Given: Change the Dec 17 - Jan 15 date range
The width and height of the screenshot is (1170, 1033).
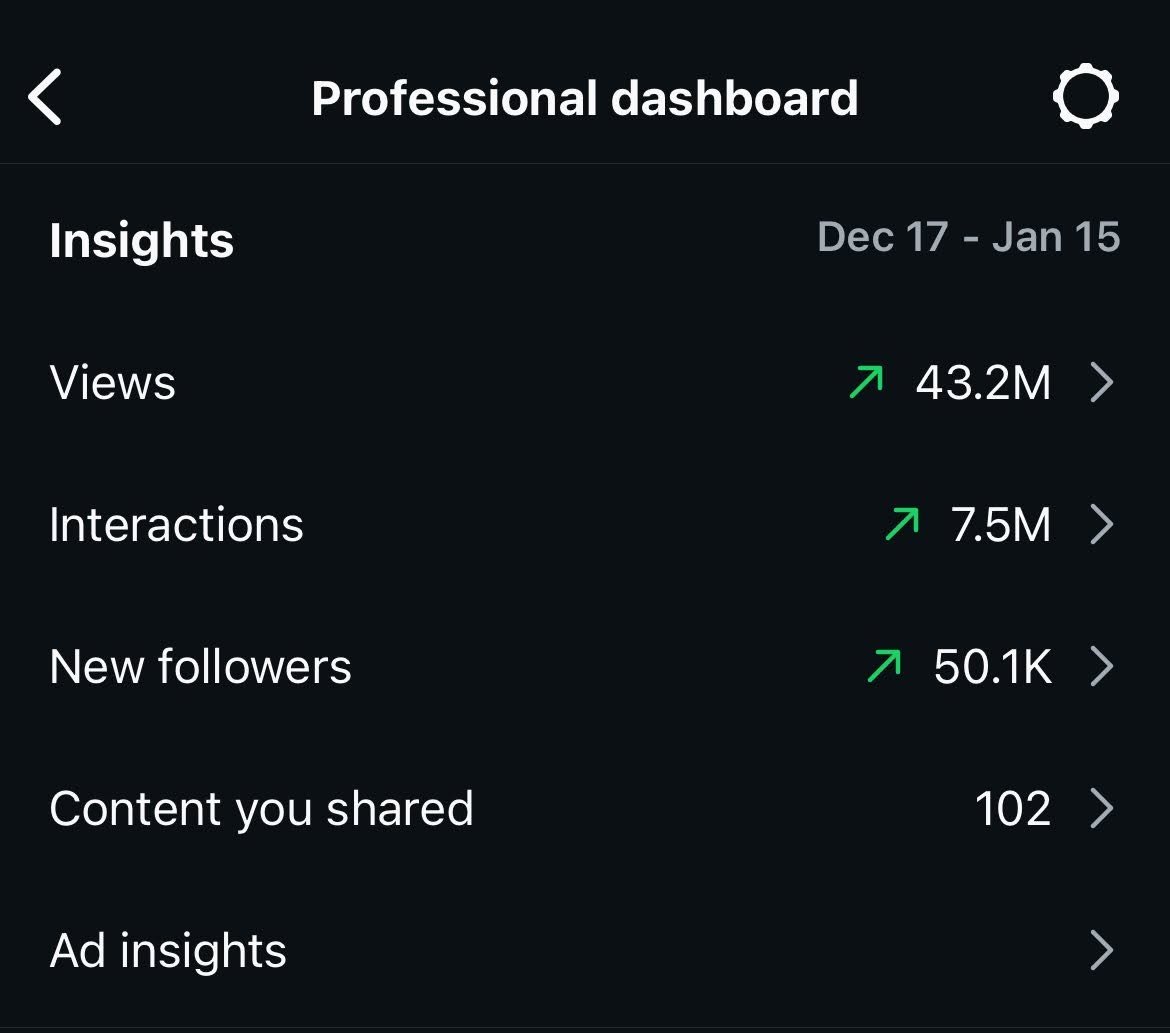Looking at the screenshot, I should [969, 237].
